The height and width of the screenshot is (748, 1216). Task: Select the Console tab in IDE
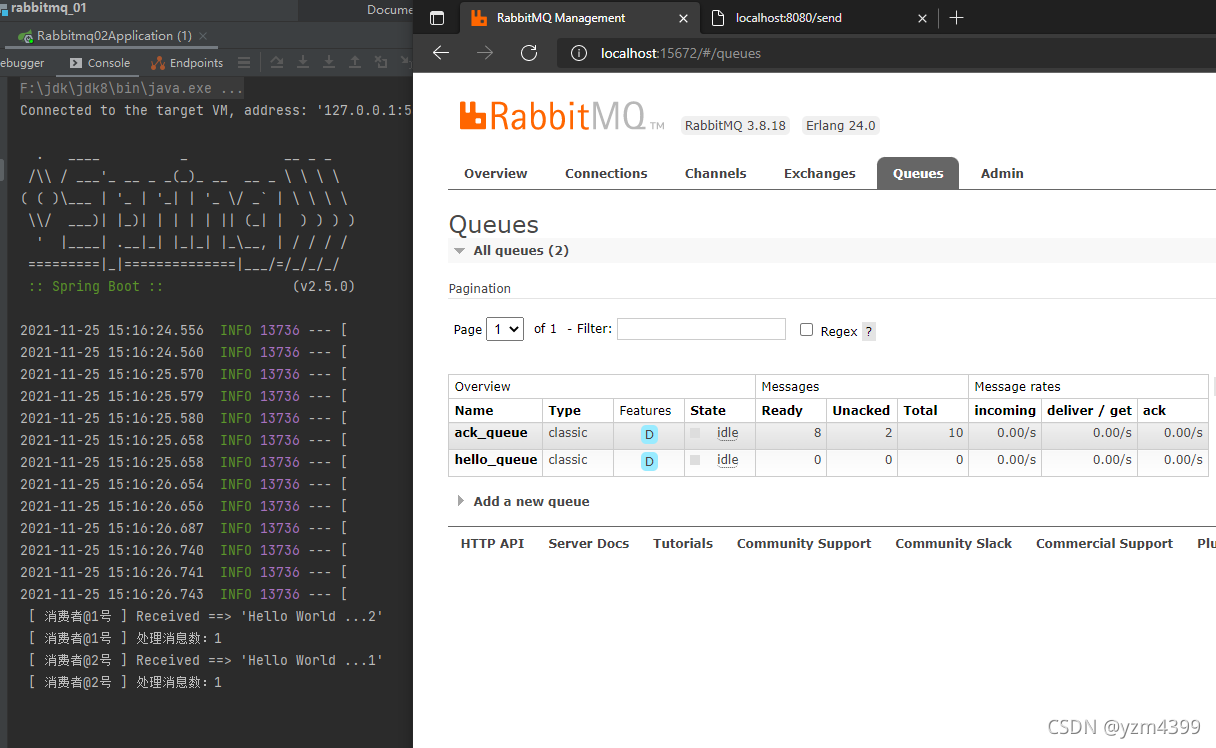99,62
